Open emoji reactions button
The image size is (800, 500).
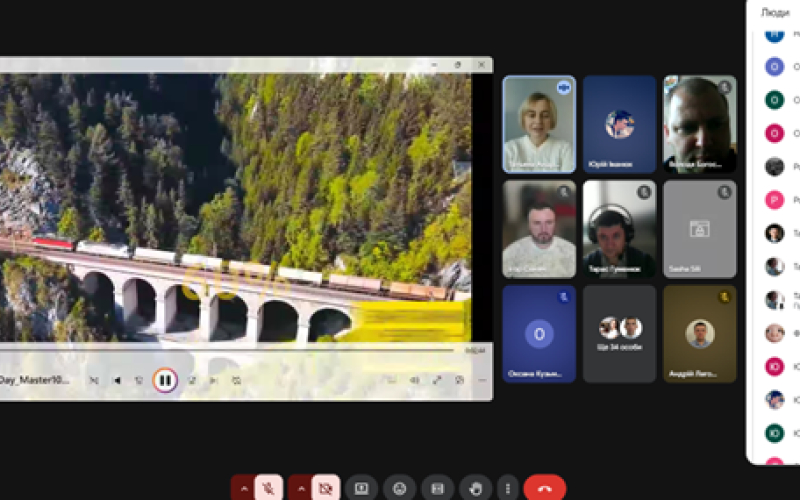(399, 488)
